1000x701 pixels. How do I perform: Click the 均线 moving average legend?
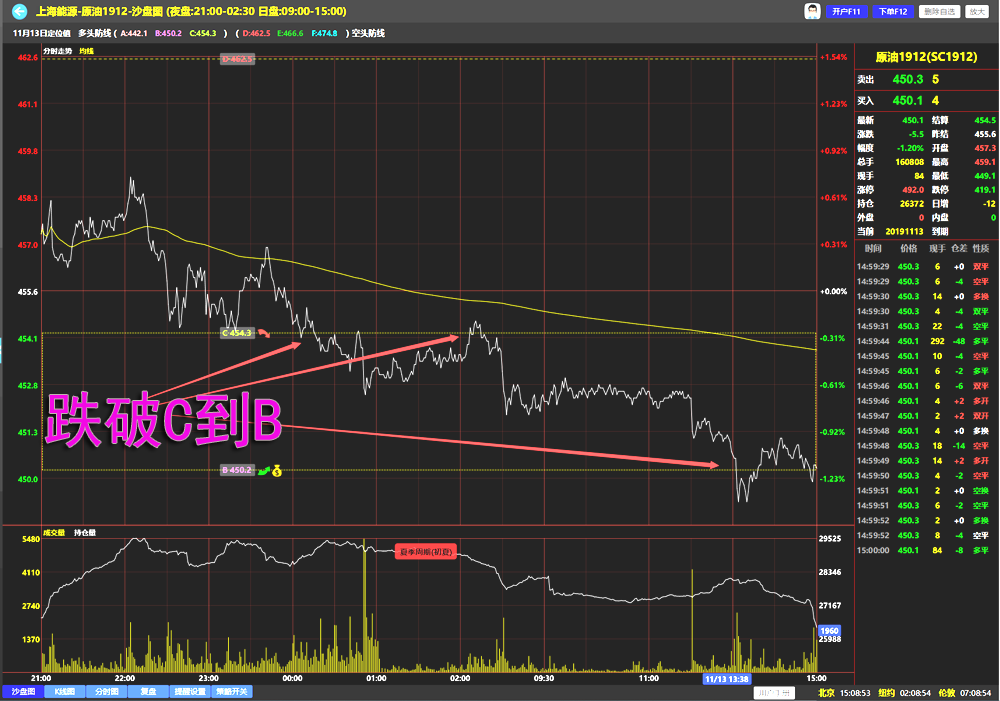86,50
